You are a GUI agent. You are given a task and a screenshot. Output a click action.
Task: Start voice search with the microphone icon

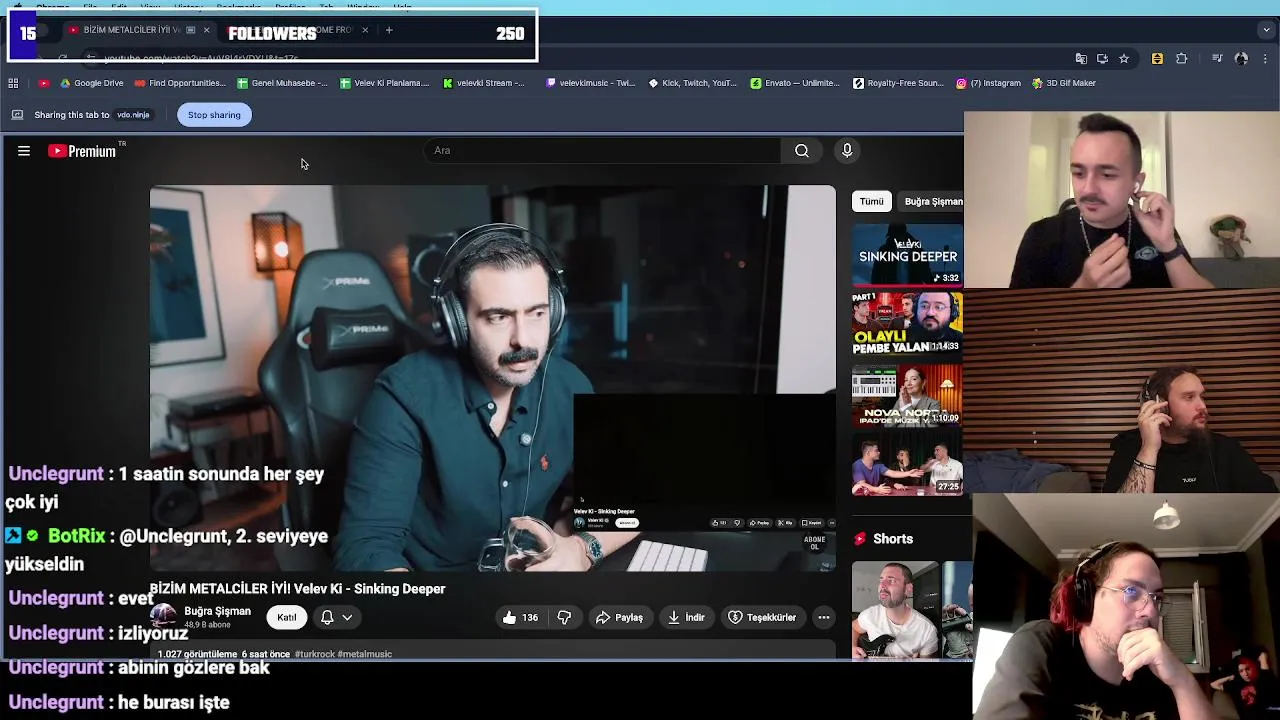(x=847, y=150)
